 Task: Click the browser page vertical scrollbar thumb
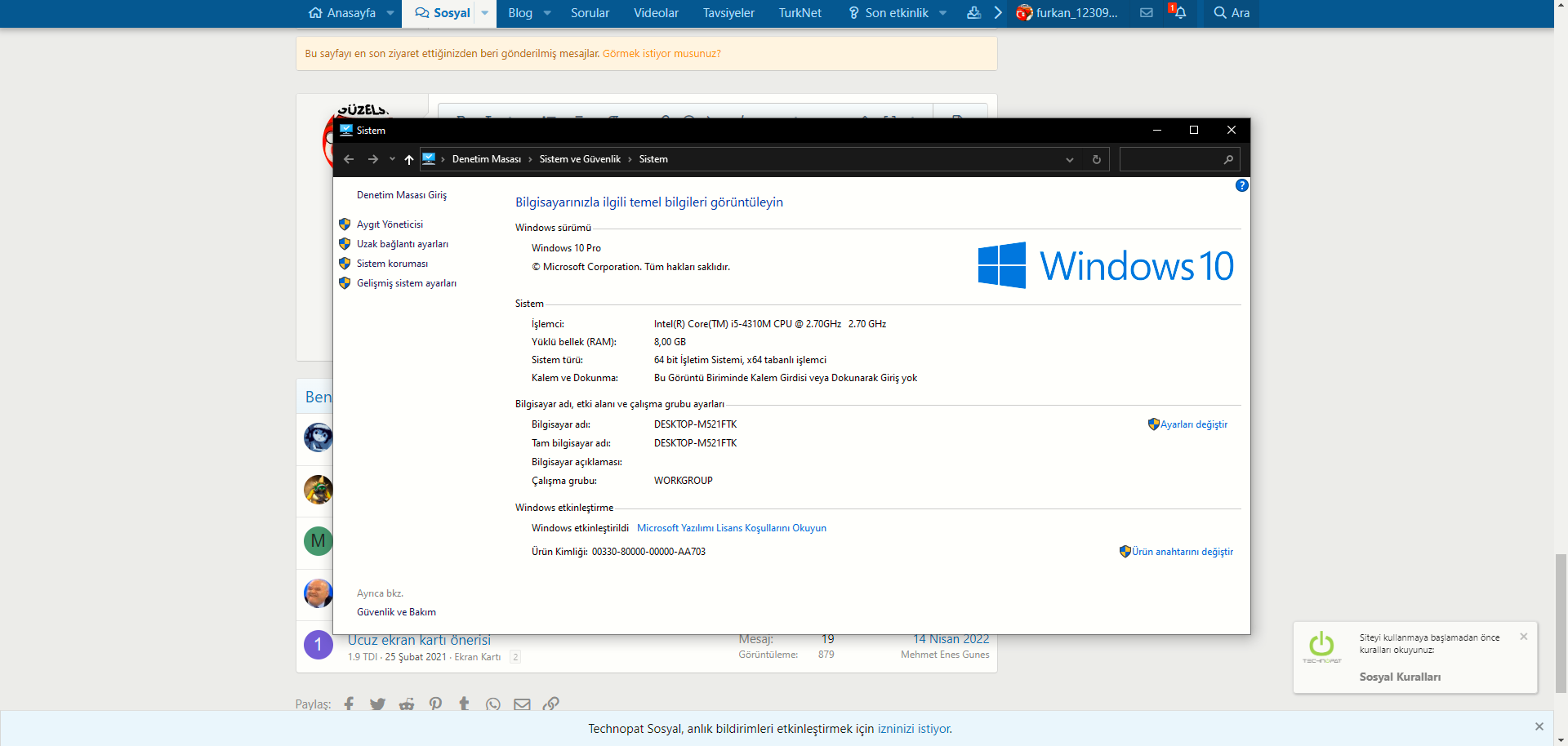pyautogui.click(x=1561, y=623)
